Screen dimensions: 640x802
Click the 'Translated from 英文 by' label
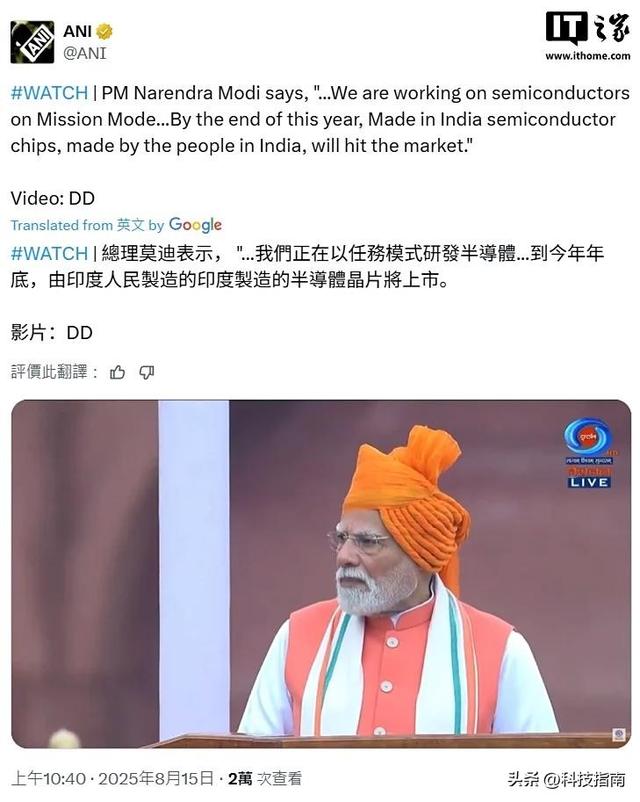click(87, 225)
